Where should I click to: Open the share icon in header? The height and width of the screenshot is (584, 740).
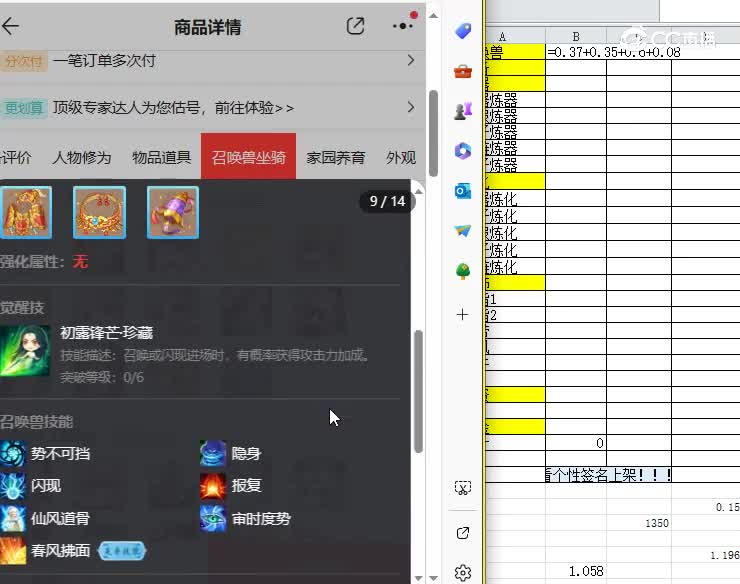pyautogui.click(x=355, y=26)
